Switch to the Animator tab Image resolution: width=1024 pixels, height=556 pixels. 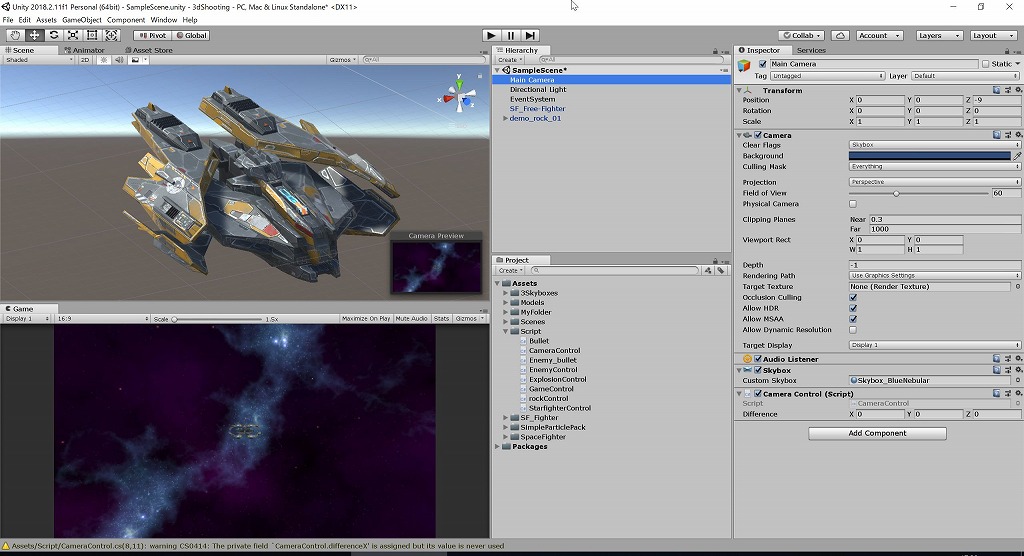tap(84, 50)
